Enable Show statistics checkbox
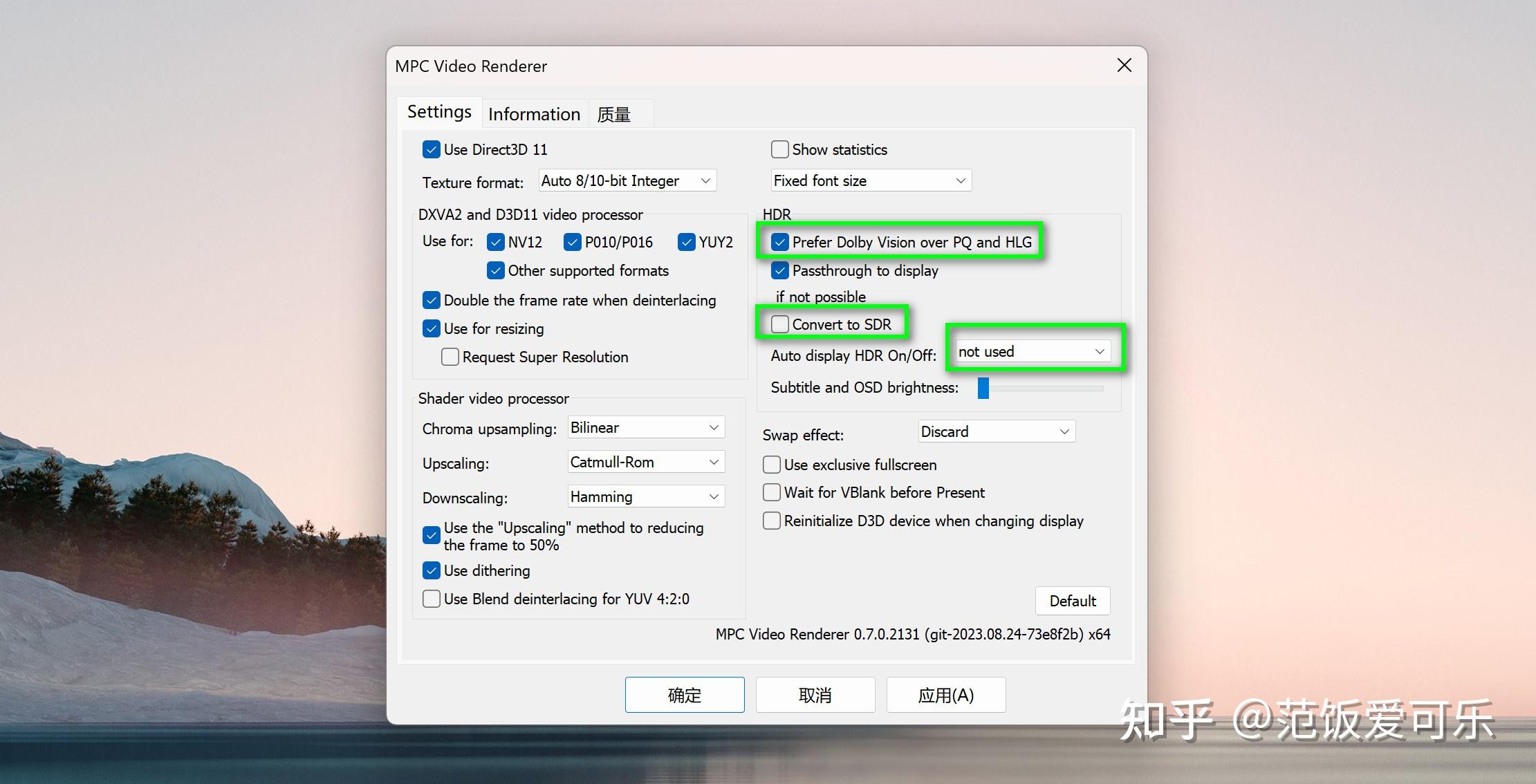This screenshot has width=1536, height=784. click(x=780, y=149)
